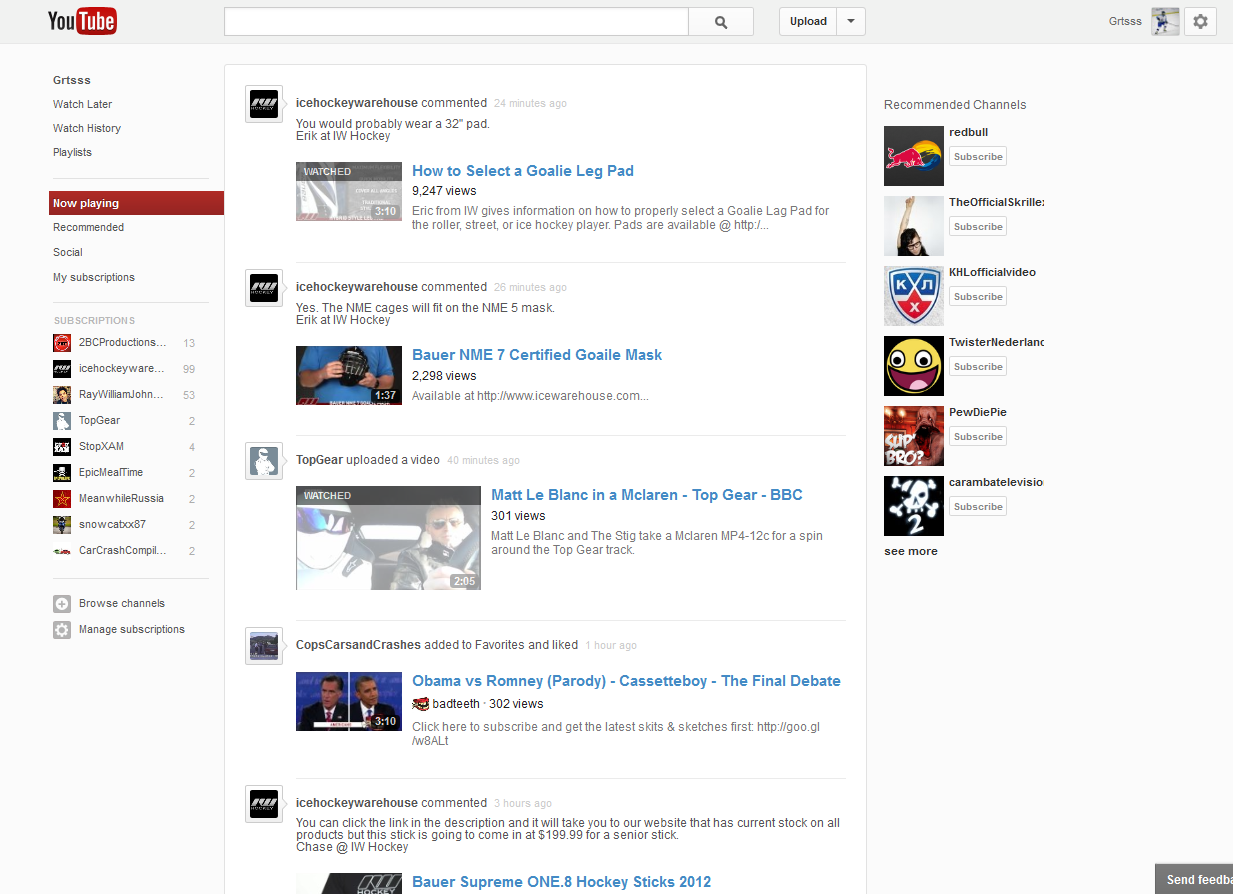Screen dimensions: 1233x894
Task: Click the Grtsss user avatar in header
Action: click(x=1165, y=21)
